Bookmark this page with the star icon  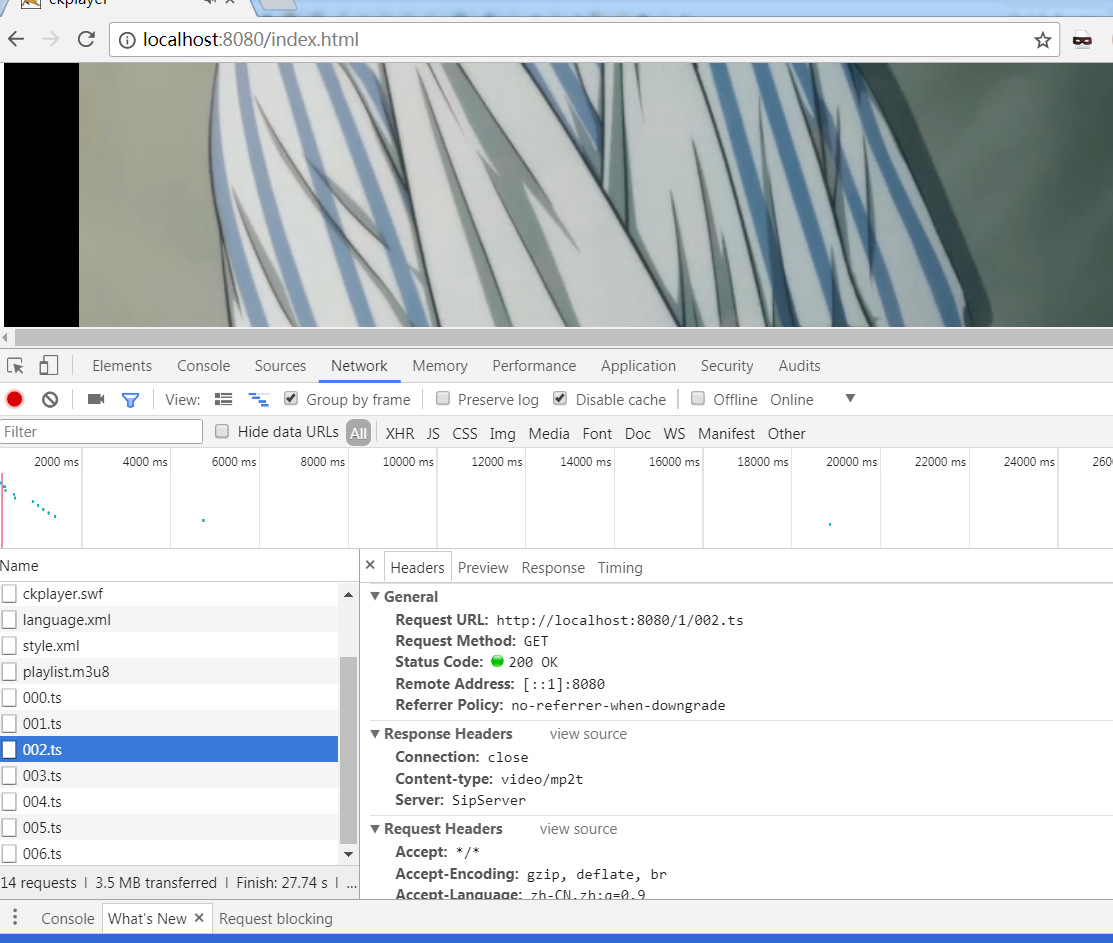1042,40
